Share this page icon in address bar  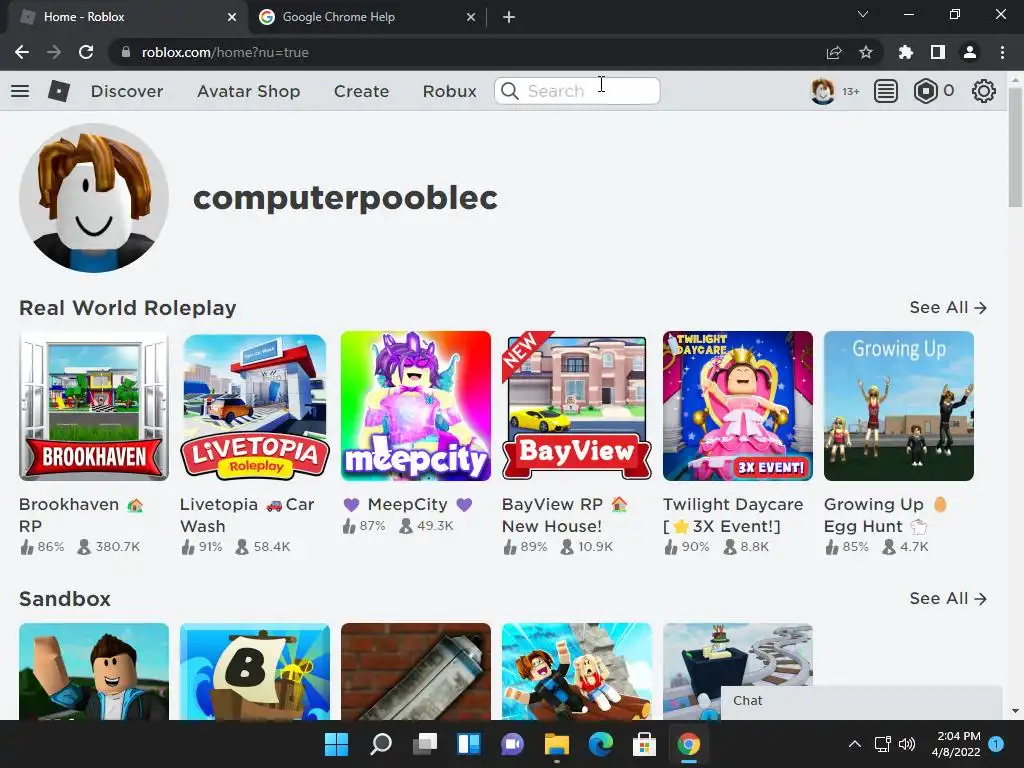coord(834,52)
